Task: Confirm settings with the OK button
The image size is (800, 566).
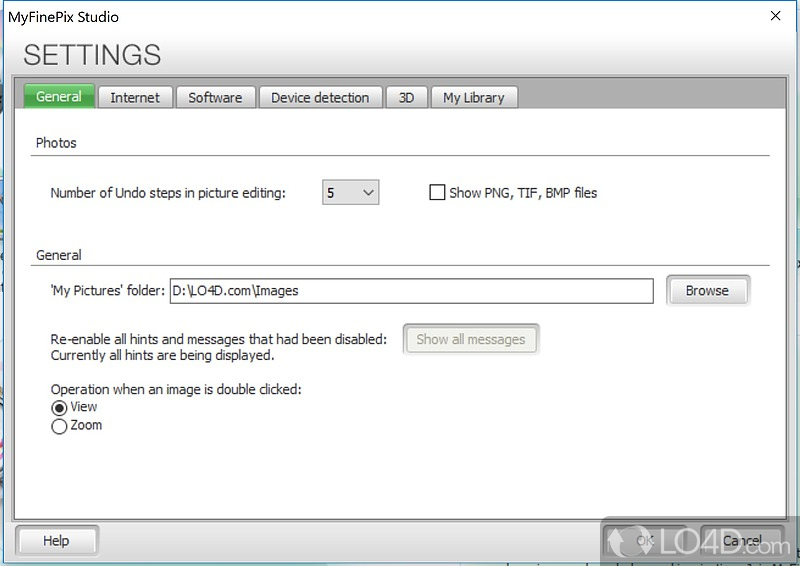Action: tap(645, 540)
